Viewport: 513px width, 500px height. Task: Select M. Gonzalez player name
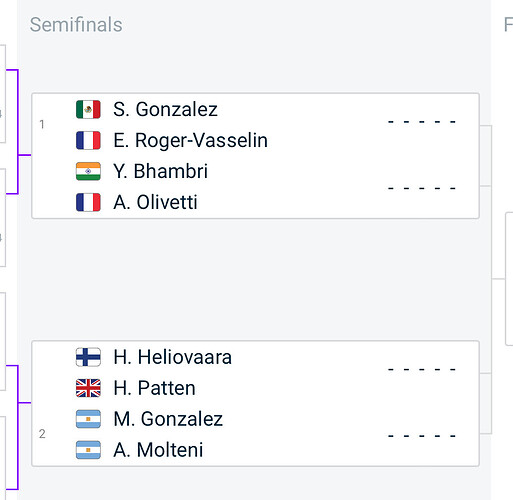168,419
